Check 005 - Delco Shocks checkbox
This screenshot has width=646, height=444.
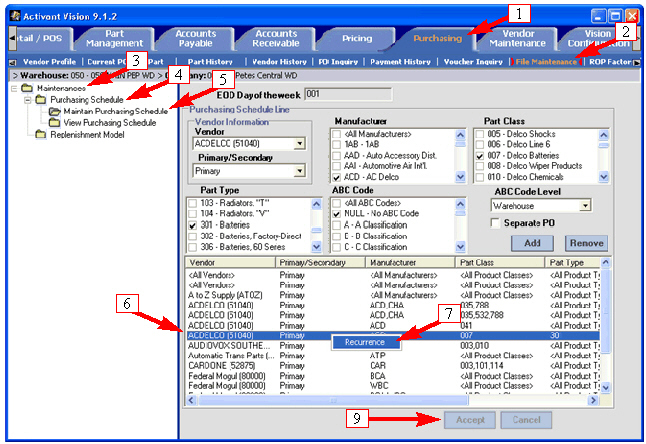click(x=480, y=134)
